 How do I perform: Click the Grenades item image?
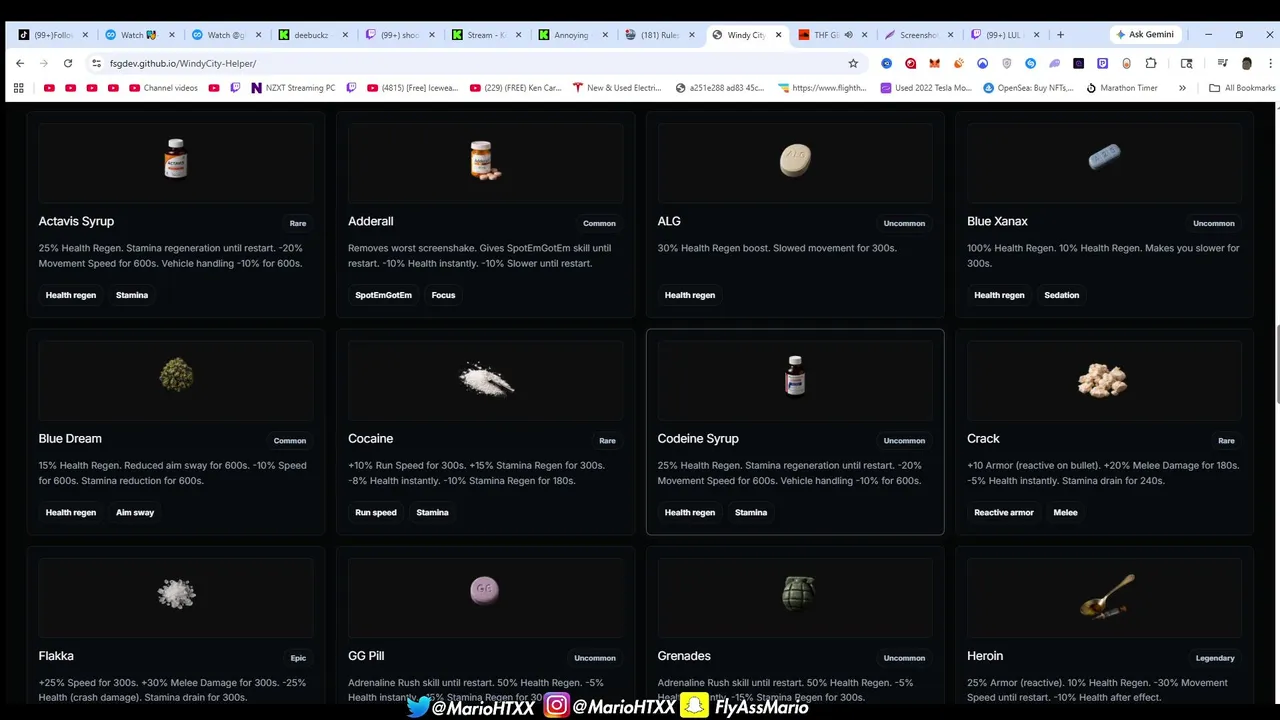click(797, 593)
